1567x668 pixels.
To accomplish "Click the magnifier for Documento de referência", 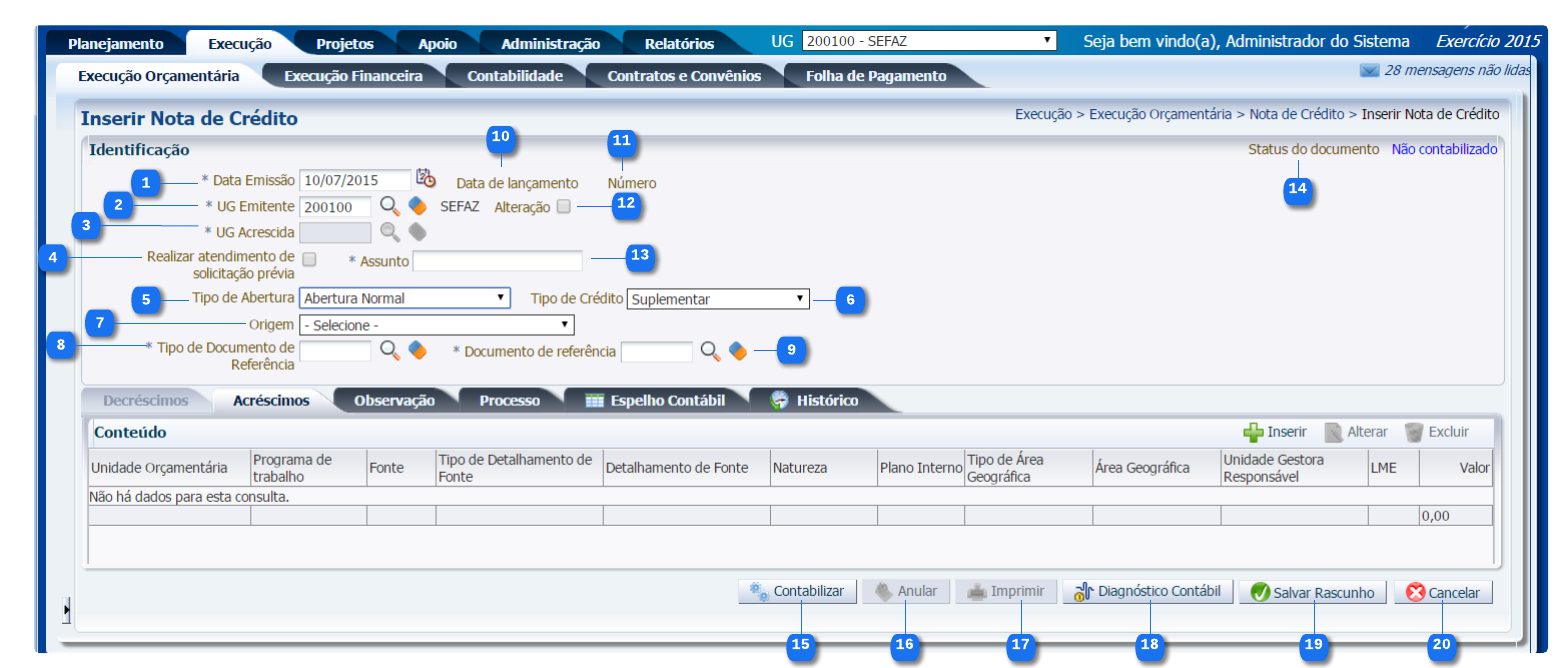I will (709, 351).
